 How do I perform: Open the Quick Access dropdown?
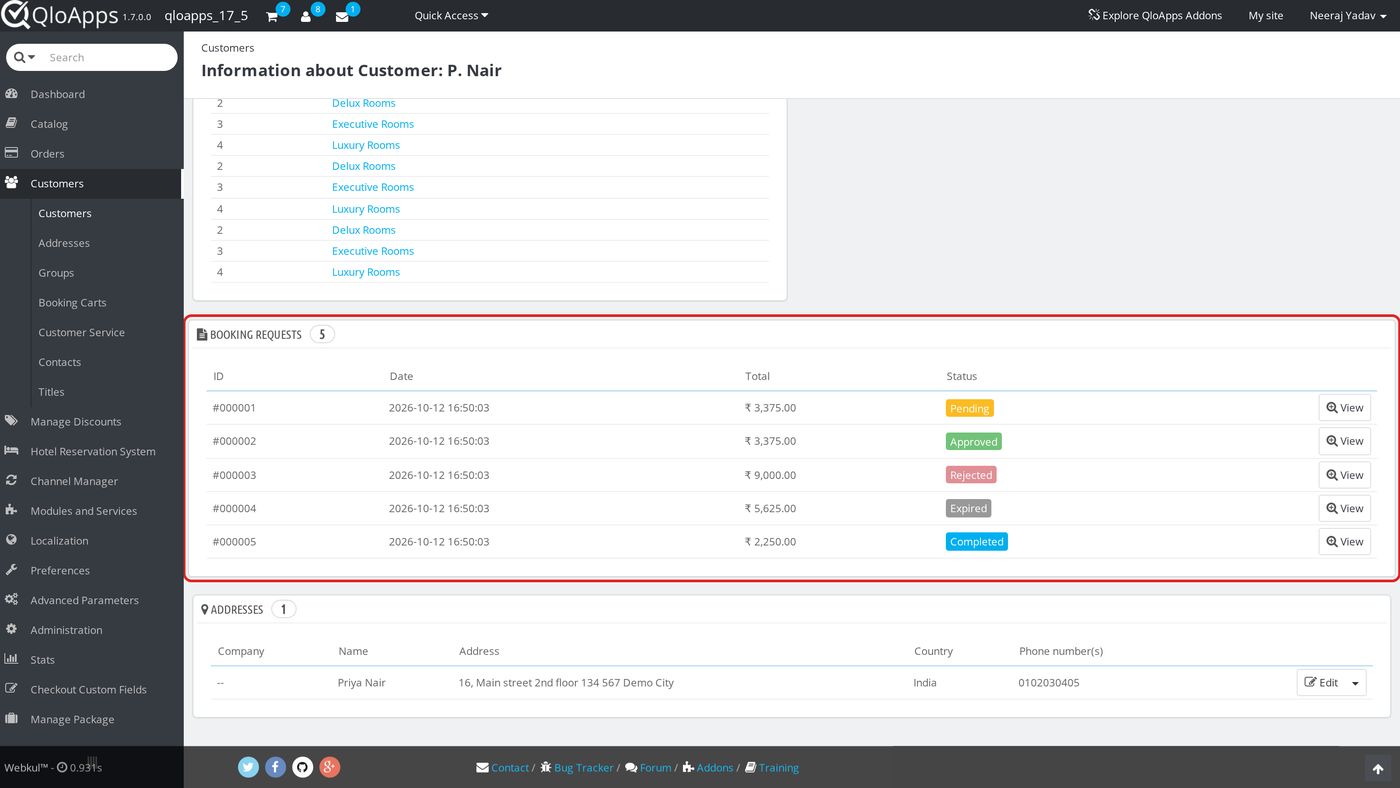click(451, 16)
